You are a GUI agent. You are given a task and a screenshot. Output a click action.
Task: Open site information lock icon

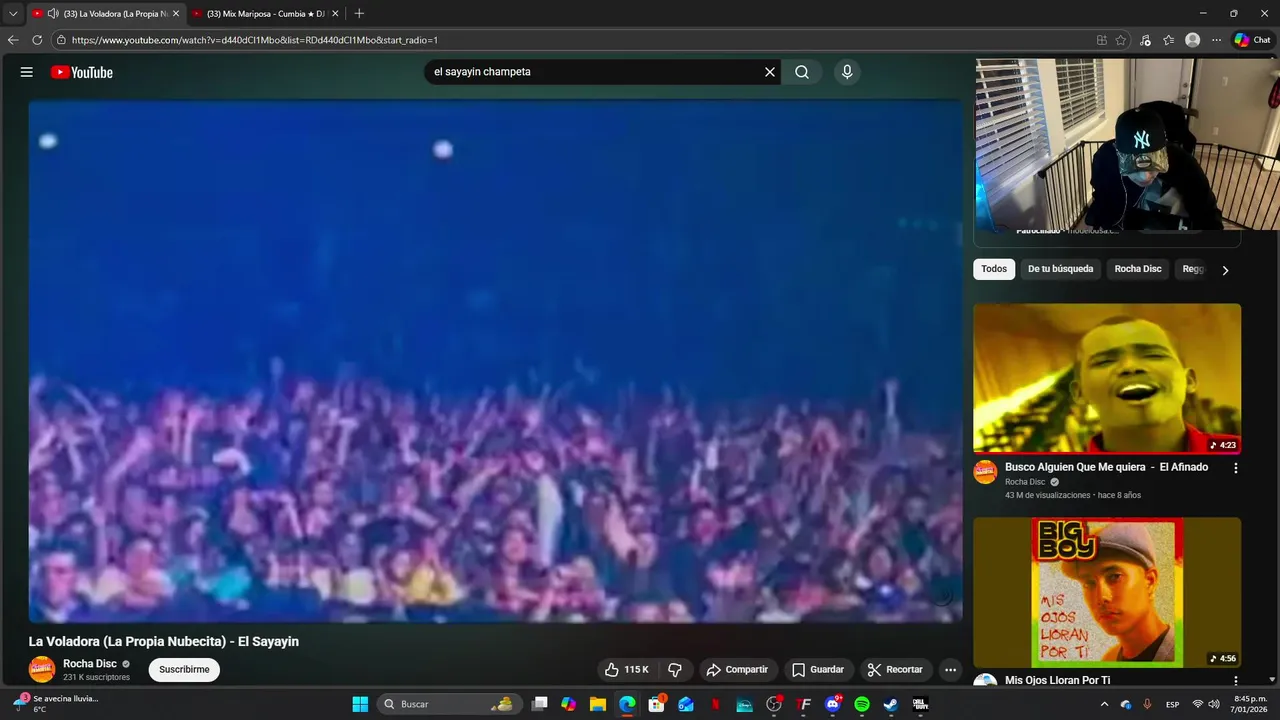point(61,40)
